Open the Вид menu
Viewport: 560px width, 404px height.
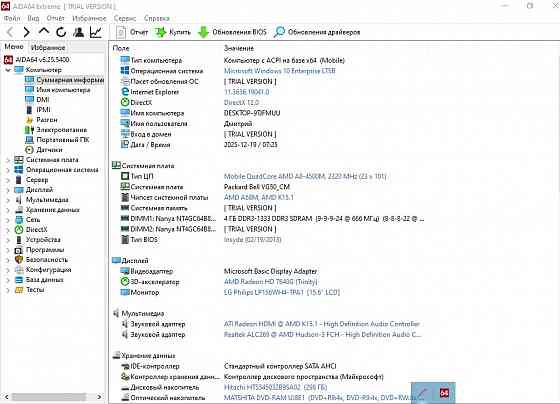[x=33, y=18]
